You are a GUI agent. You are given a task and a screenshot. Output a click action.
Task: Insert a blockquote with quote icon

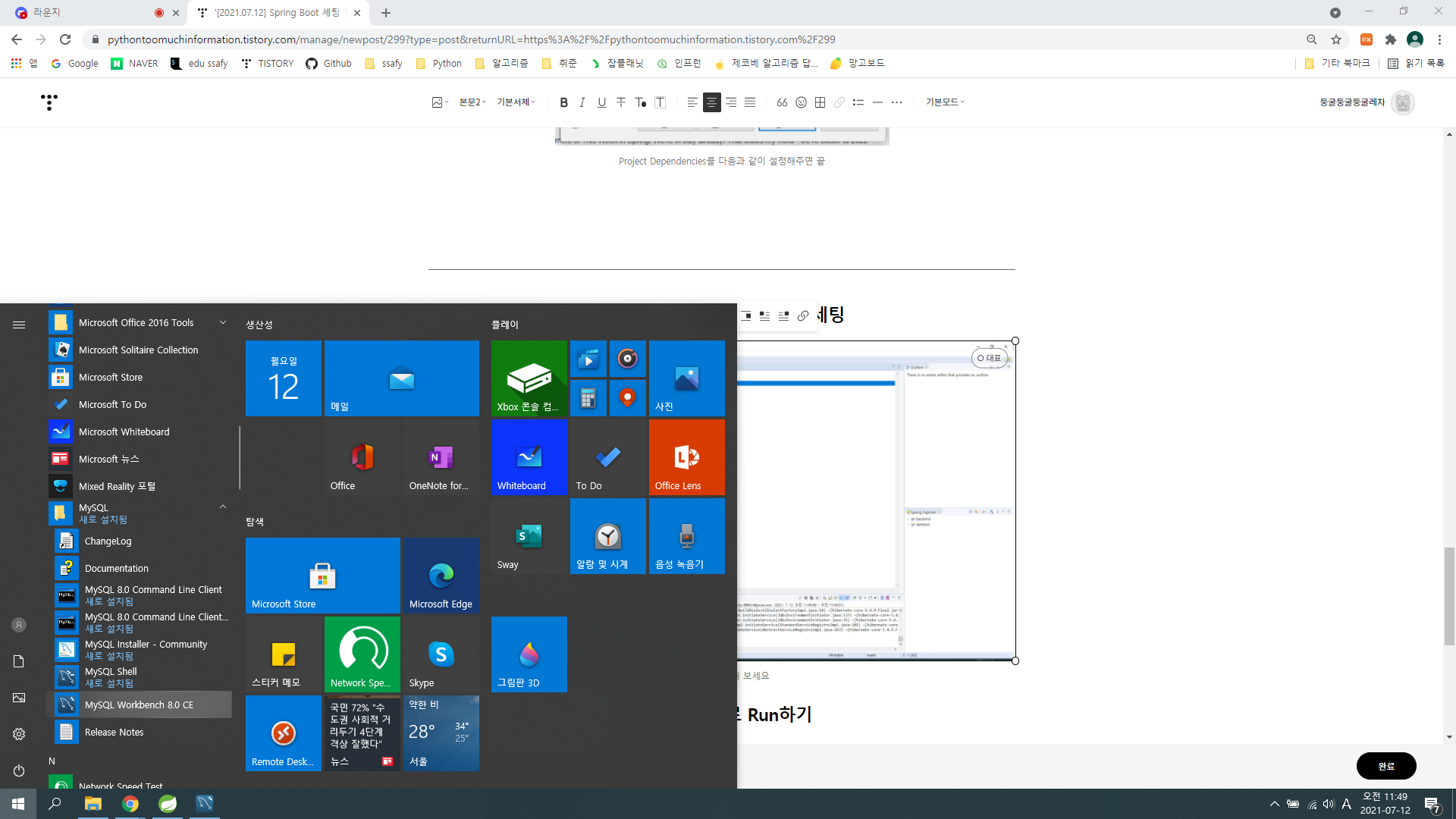(x=782, y=102)
